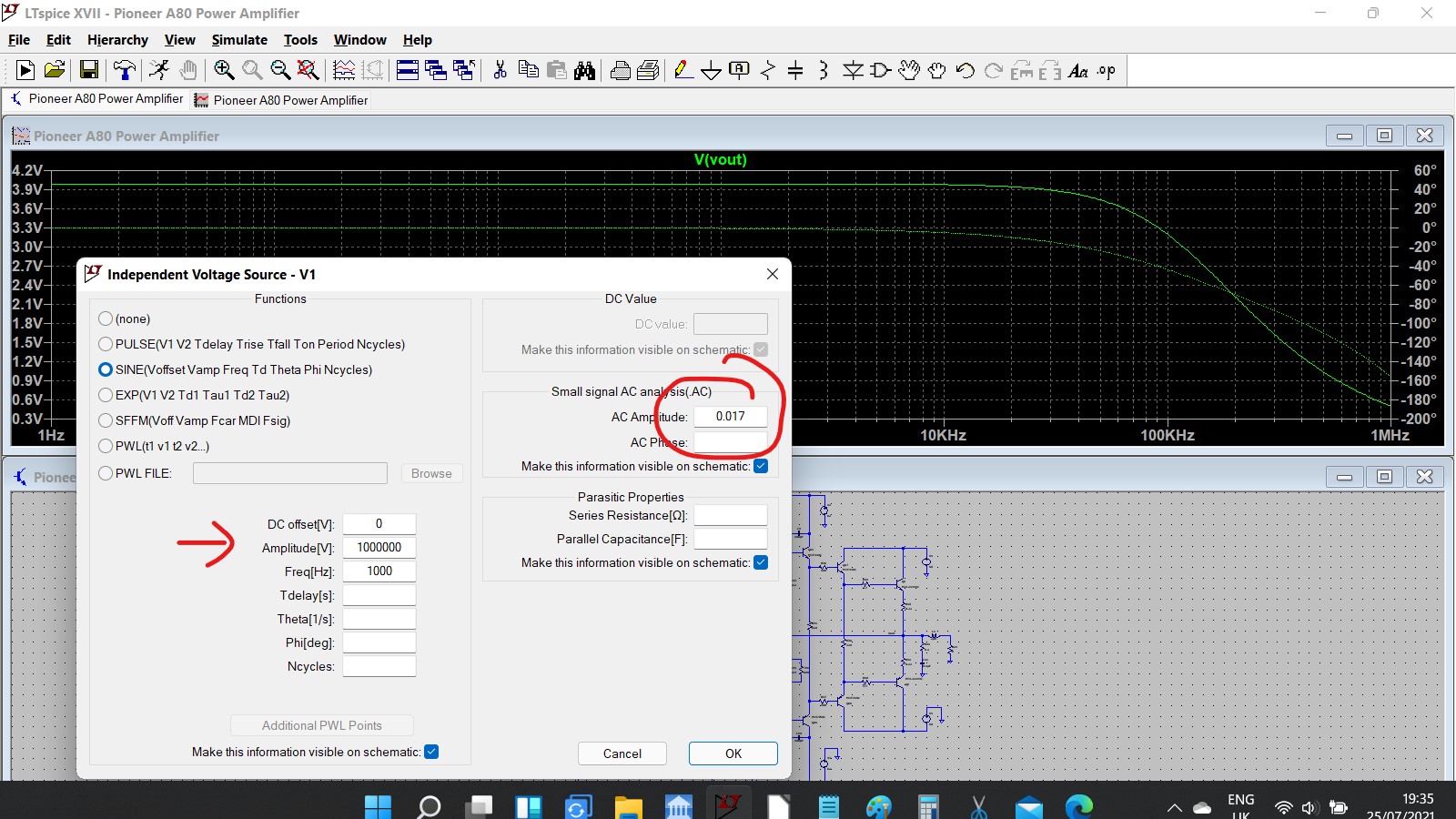Select the EXP function radio button
The height and width of the screenshot is (819, 1456).
coord(106,395)
